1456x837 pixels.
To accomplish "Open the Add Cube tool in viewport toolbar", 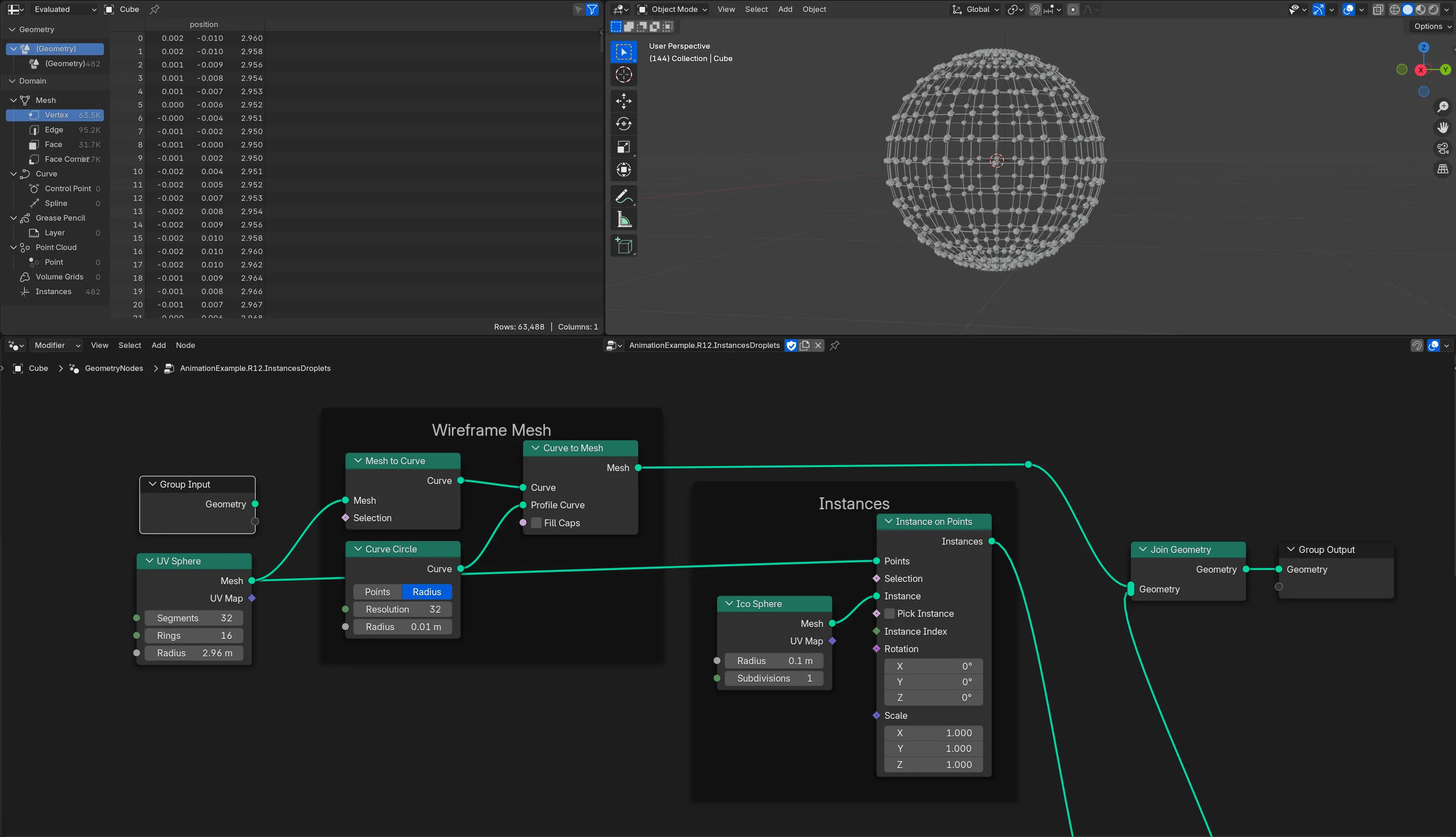I will pyautogui.click(x=624, y=245).
